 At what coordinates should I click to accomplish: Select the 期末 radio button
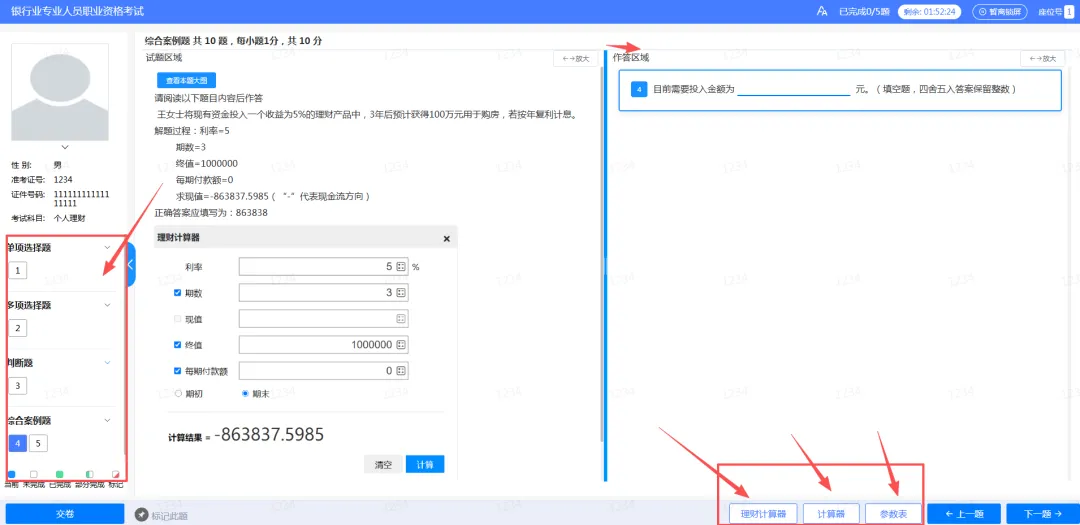coord(245,393)
